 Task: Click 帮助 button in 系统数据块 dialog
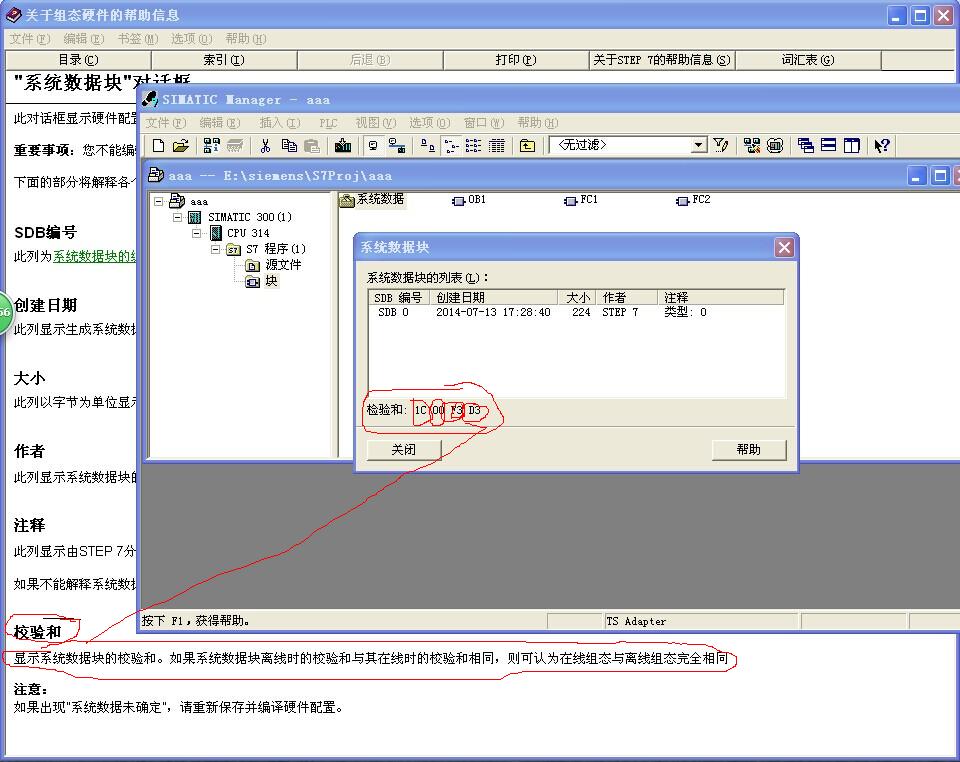(749, 450)
